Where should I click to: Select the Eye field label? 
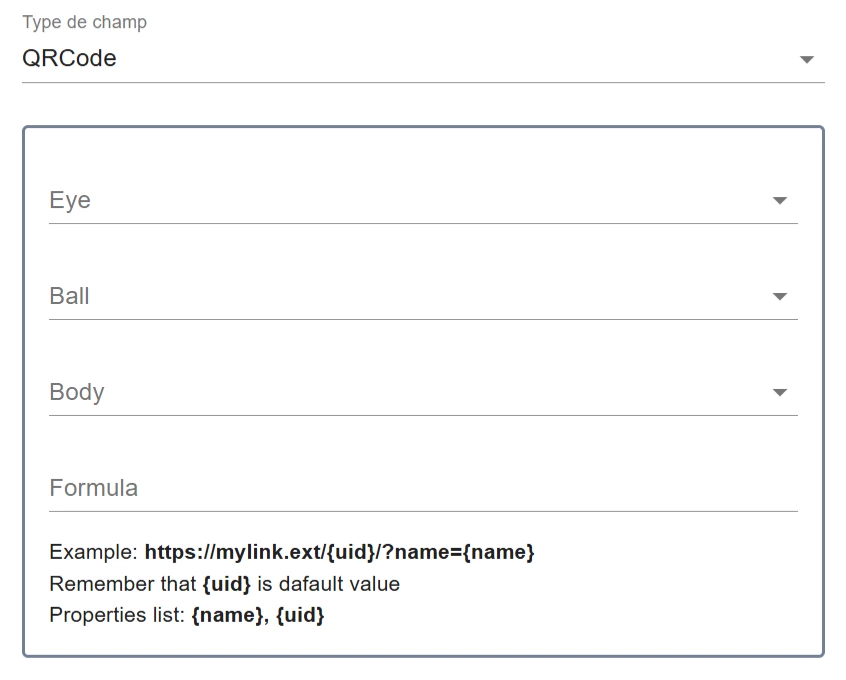click(x=70, y=200)
